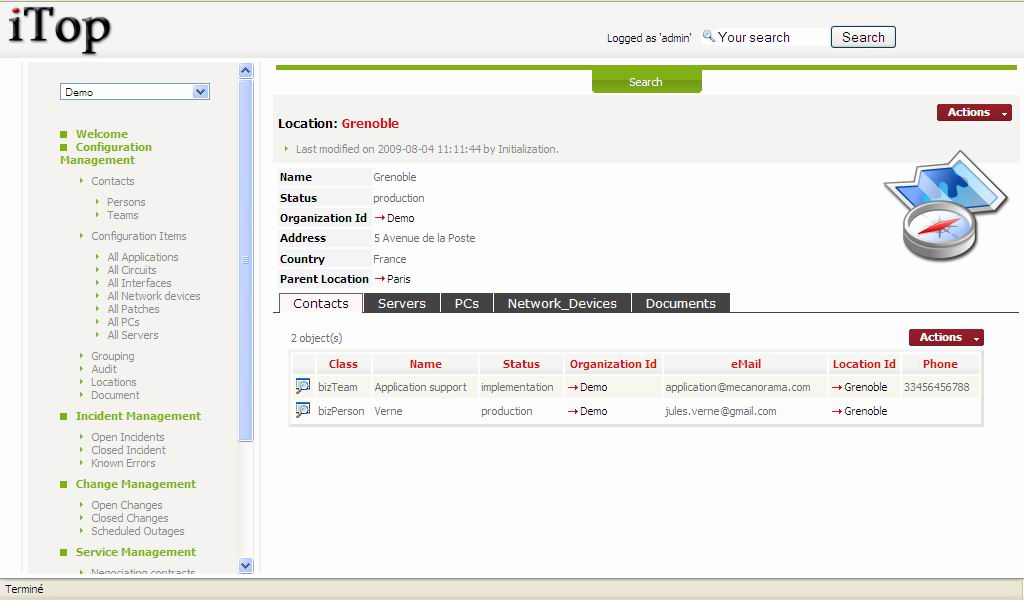Screen dimensions: 1024x600
Task: Open Audit in sidebar
Action: (x=104, y=369)
